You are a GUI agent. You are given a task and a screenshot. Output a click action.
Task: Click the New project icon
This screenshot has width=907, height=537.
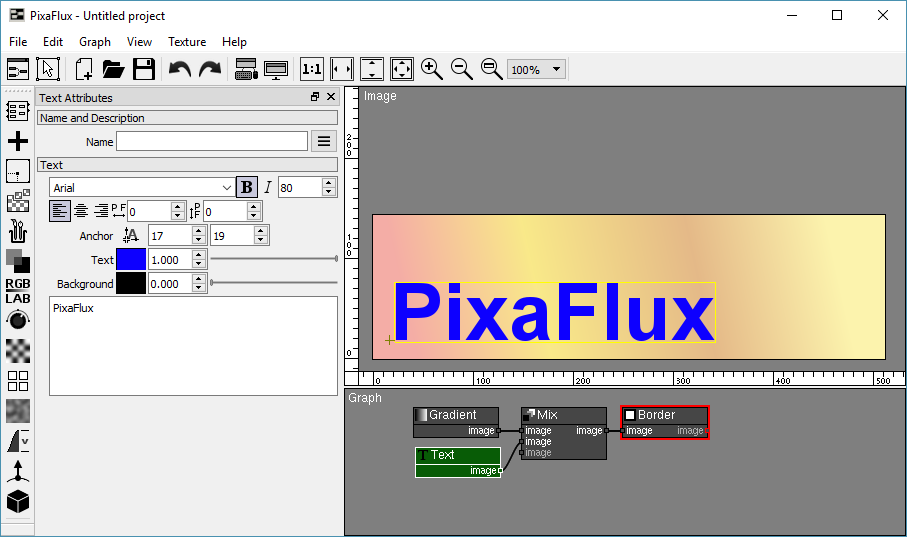(84, 69)
